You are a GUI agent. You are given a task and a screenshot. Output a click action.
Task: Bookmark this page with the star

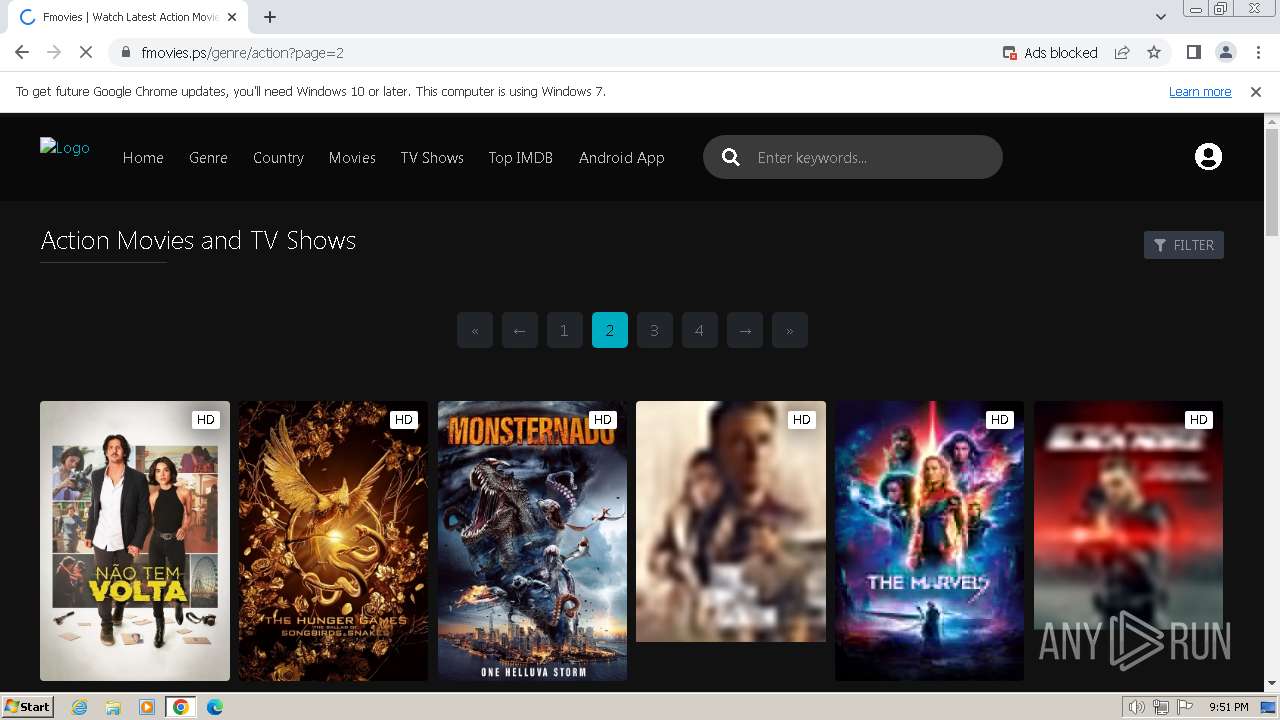[1154, 53]
